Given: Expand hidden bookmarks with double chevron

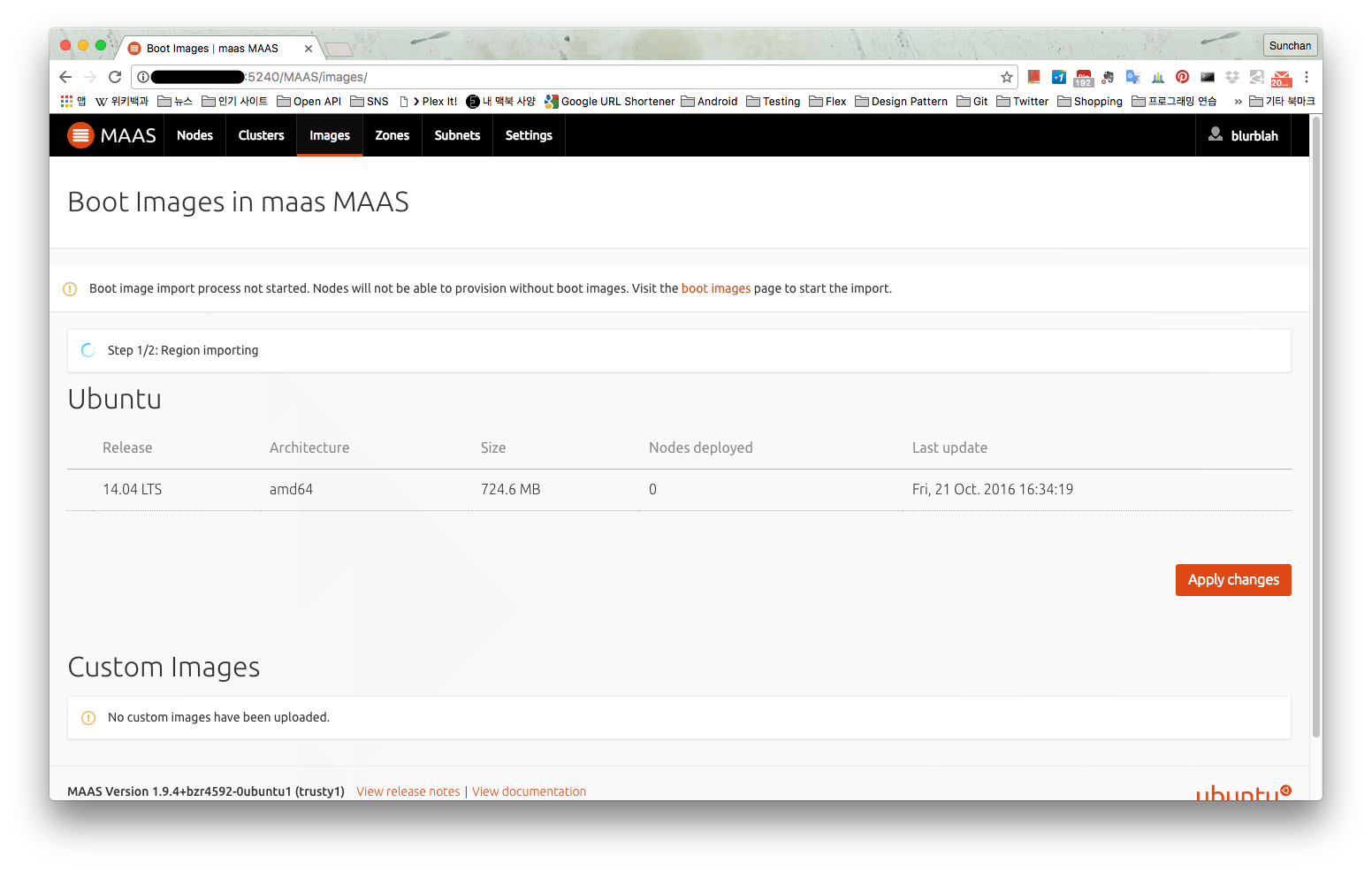Looking at the screenshot, I should click(1238, 102).
